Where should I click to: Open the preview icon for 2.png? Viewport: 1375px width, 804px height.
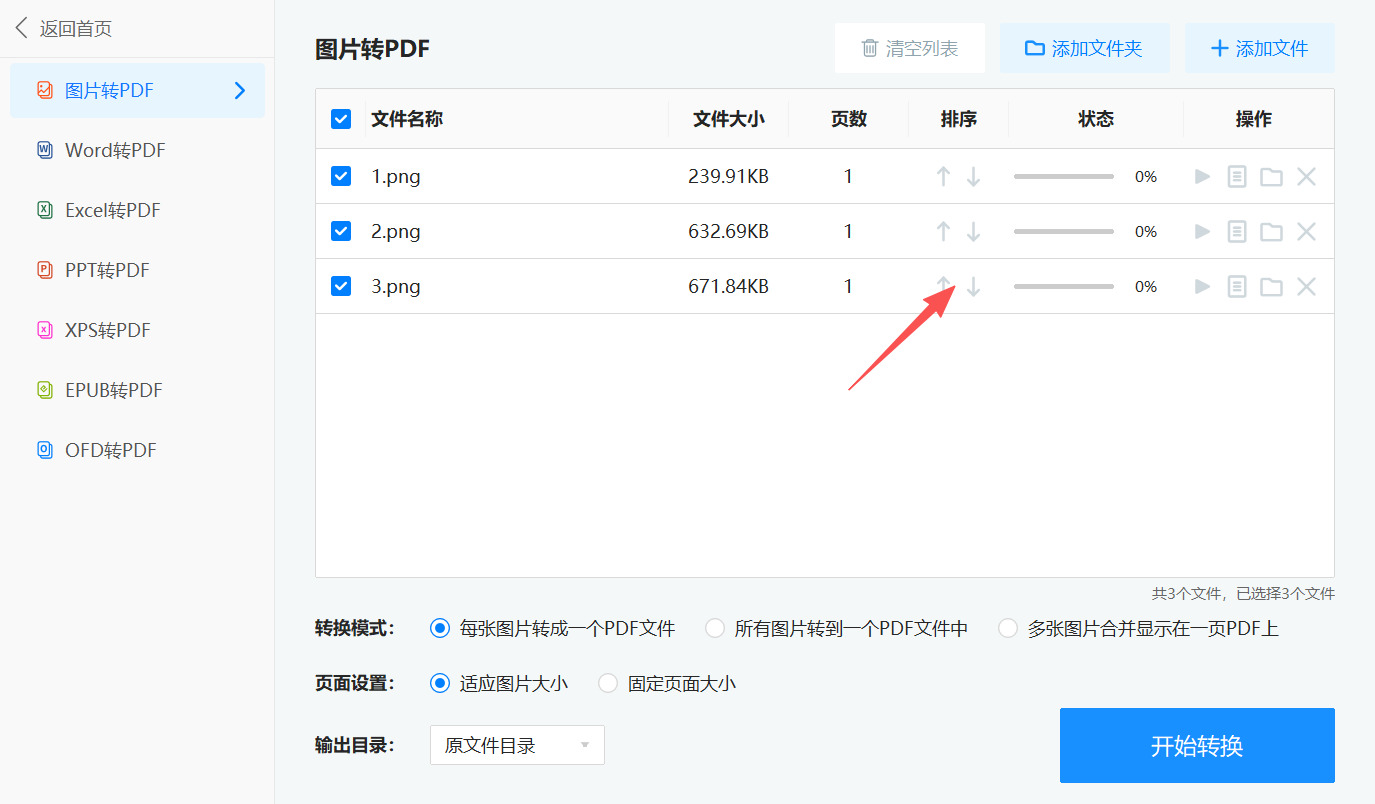1236,231
